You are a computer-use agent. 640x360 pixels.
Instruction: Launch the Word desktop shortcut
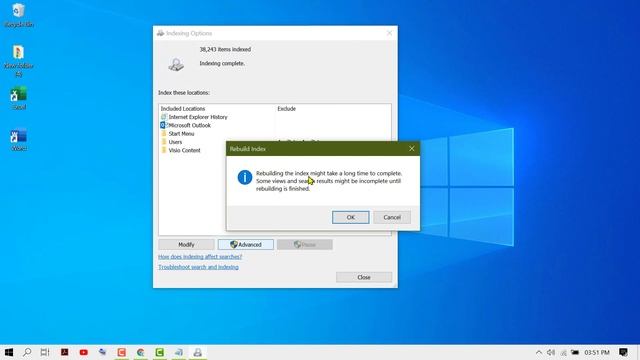coord(18,140)
